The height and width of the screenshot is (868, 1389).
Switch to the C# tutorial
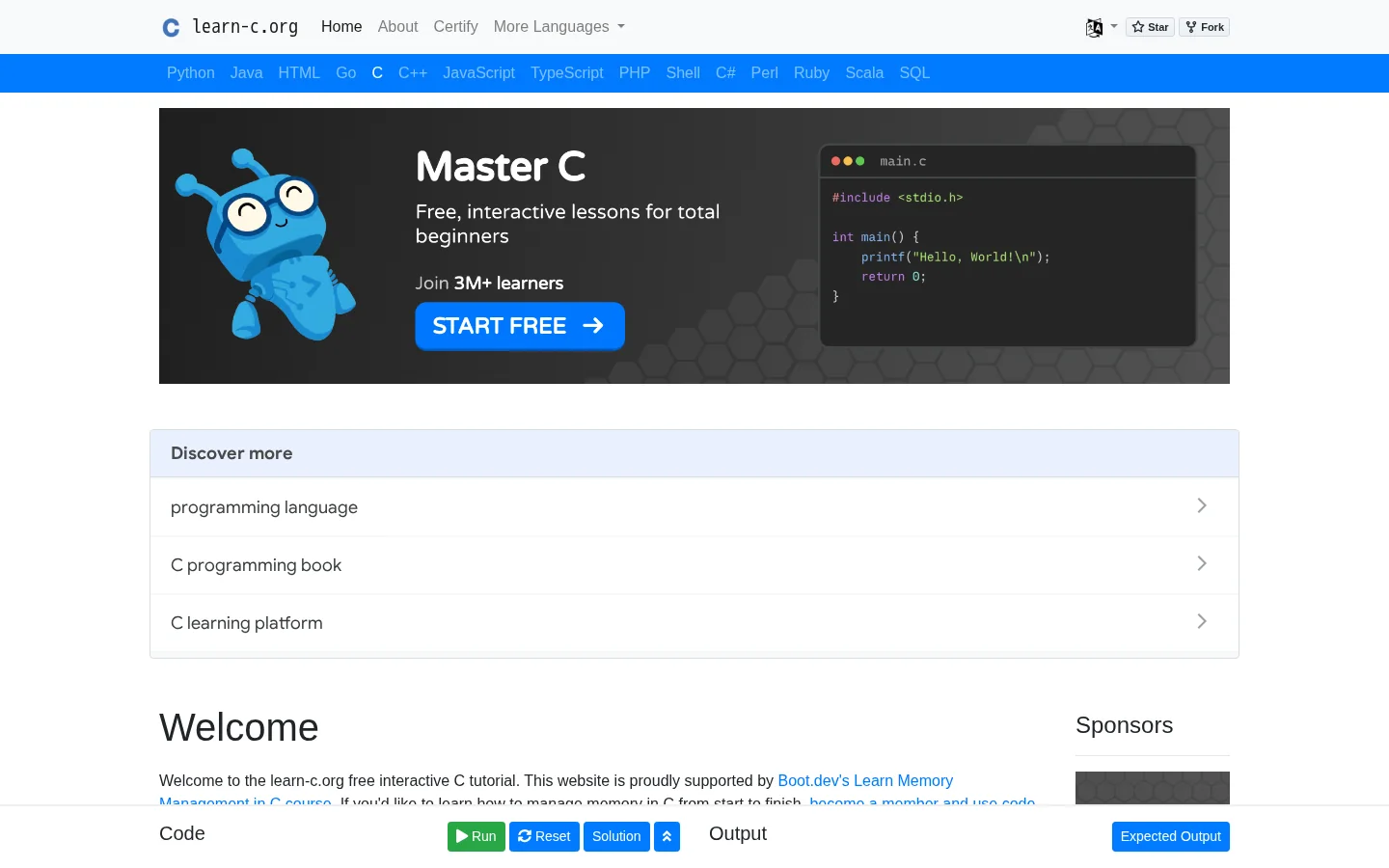[725, 73]
